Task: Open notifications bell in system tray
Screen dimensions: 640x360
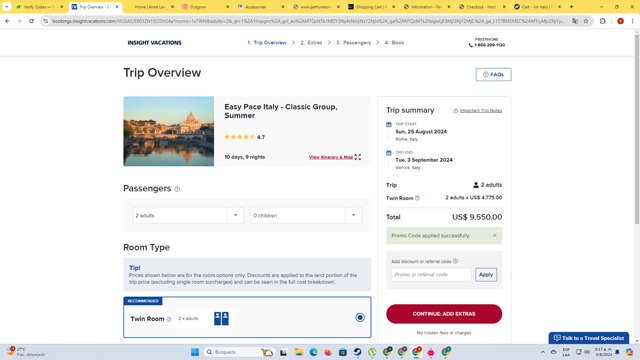Action: pyautogui.click(x=617, y=352)
